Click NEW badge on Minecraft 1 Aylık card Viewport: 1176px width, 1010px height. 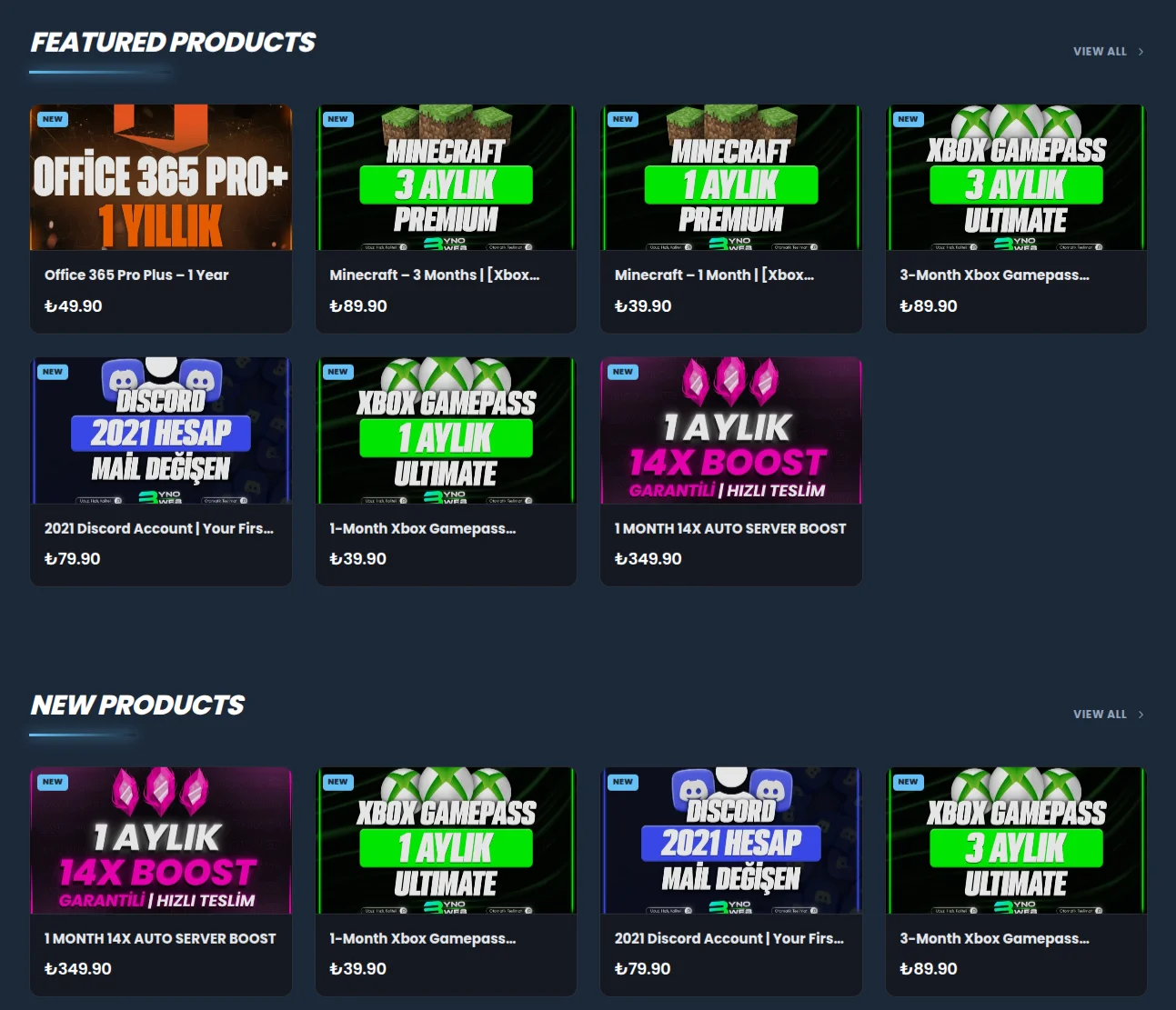(x=623, y=119)
